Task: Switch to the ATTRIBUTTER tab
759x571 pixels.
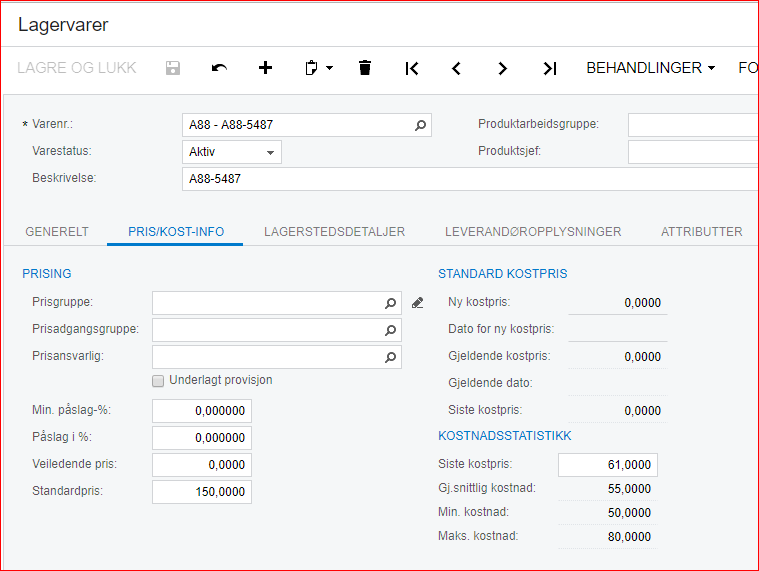Action: coord(701,232)
